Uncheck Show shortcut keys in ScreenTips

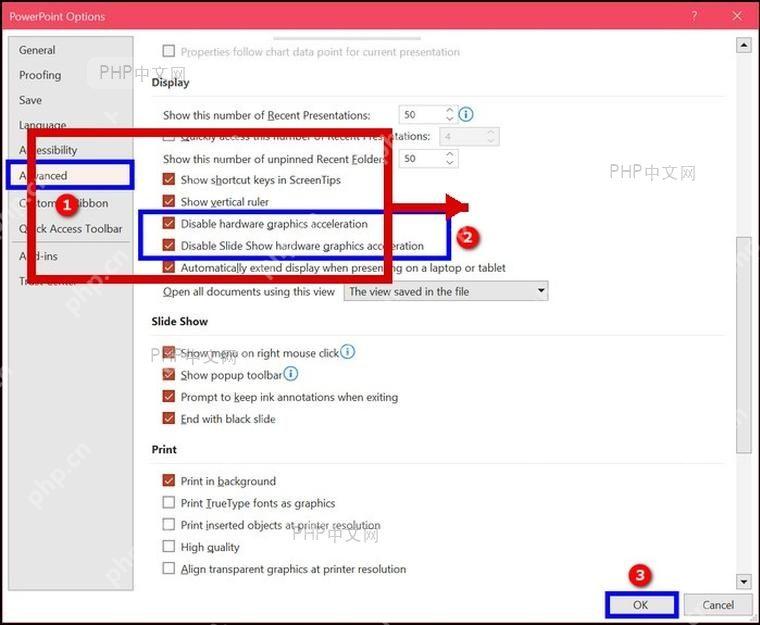click(169, 179)
